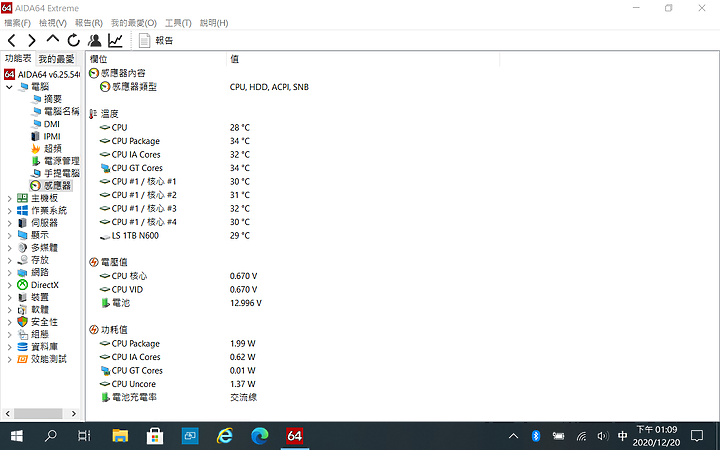Select 軟體 in the tree
720x450 pixels.
40,310
